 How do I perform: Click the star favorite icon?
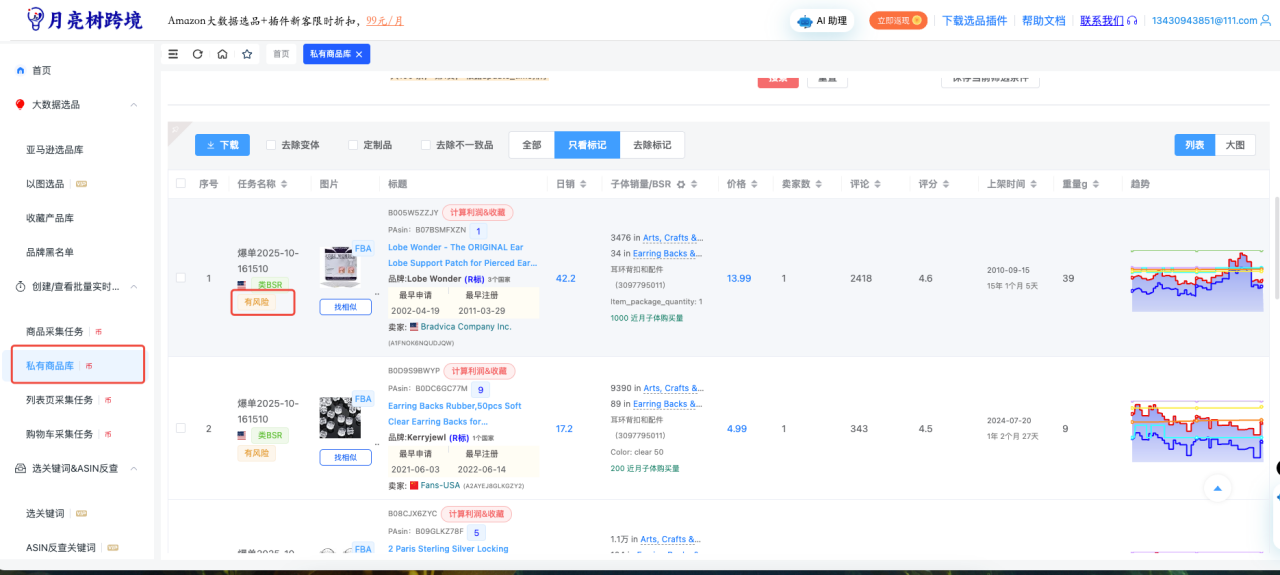[247, 54]
